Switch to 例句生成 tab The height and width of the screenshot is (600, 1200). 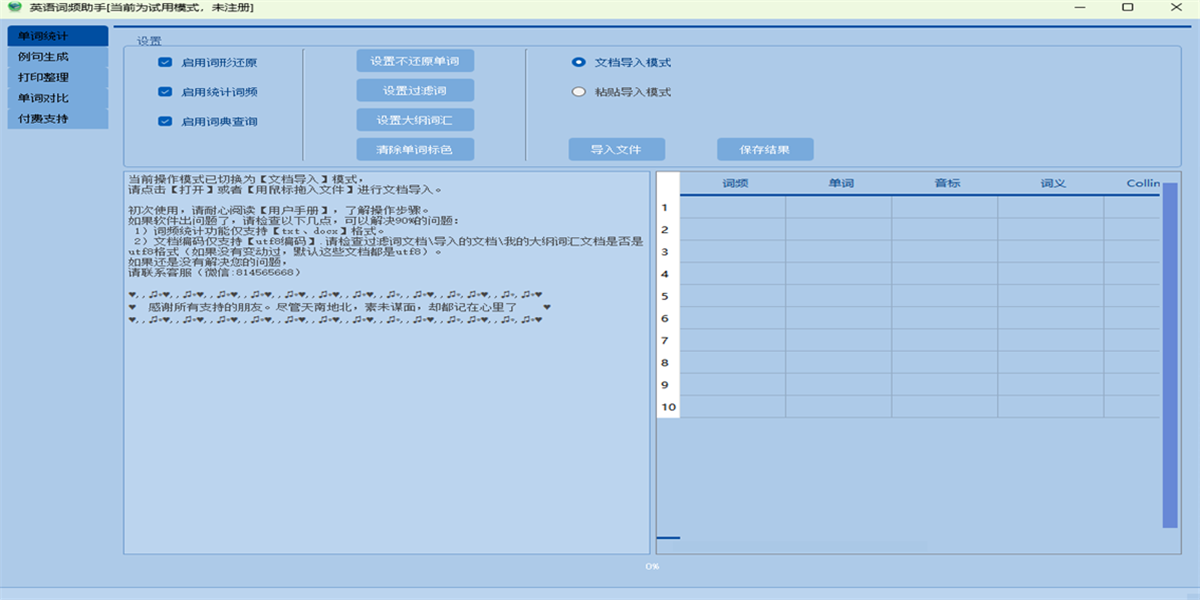57,57
